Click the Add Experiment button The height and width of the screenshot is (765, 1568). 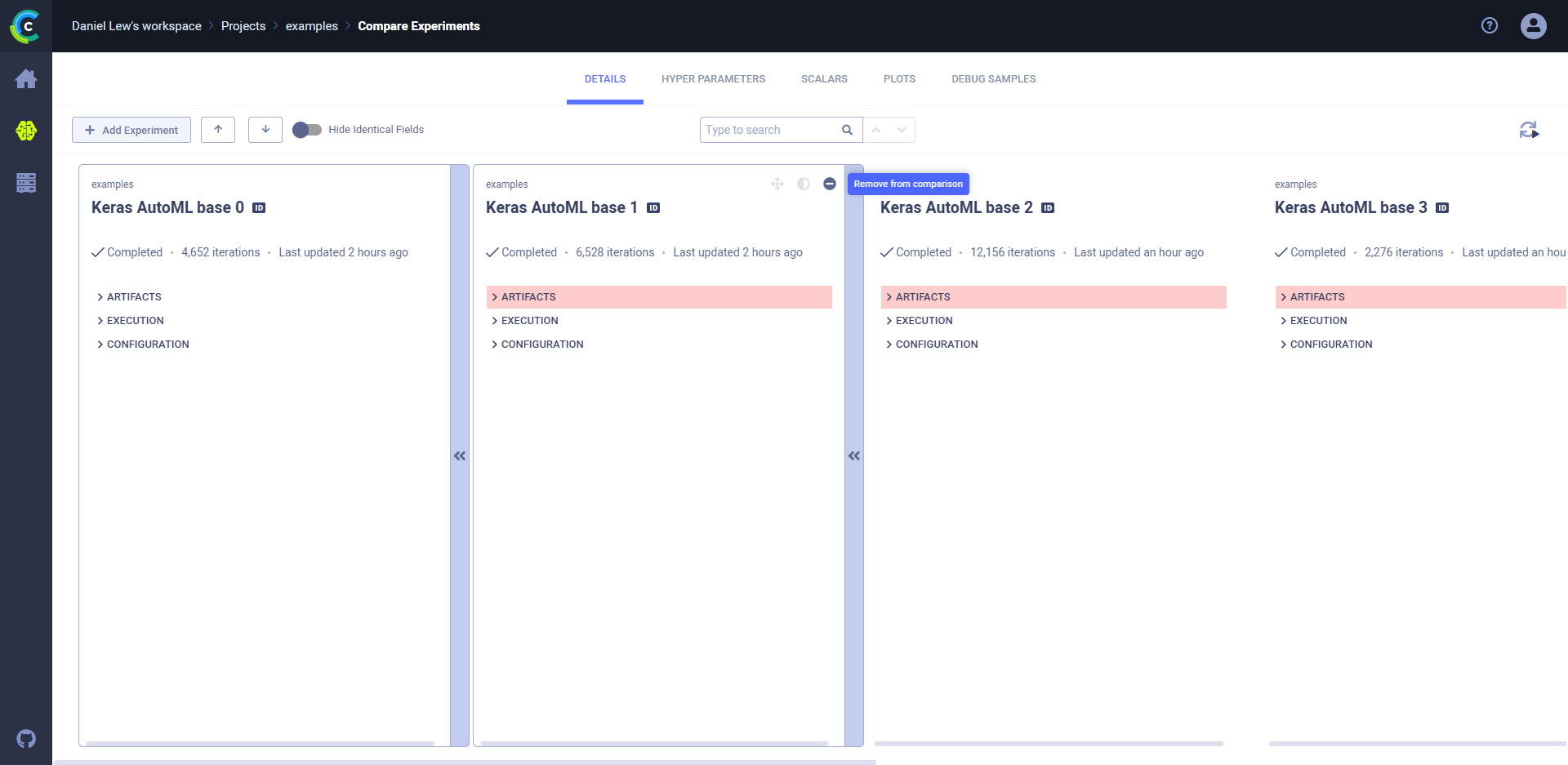point(131,130)
